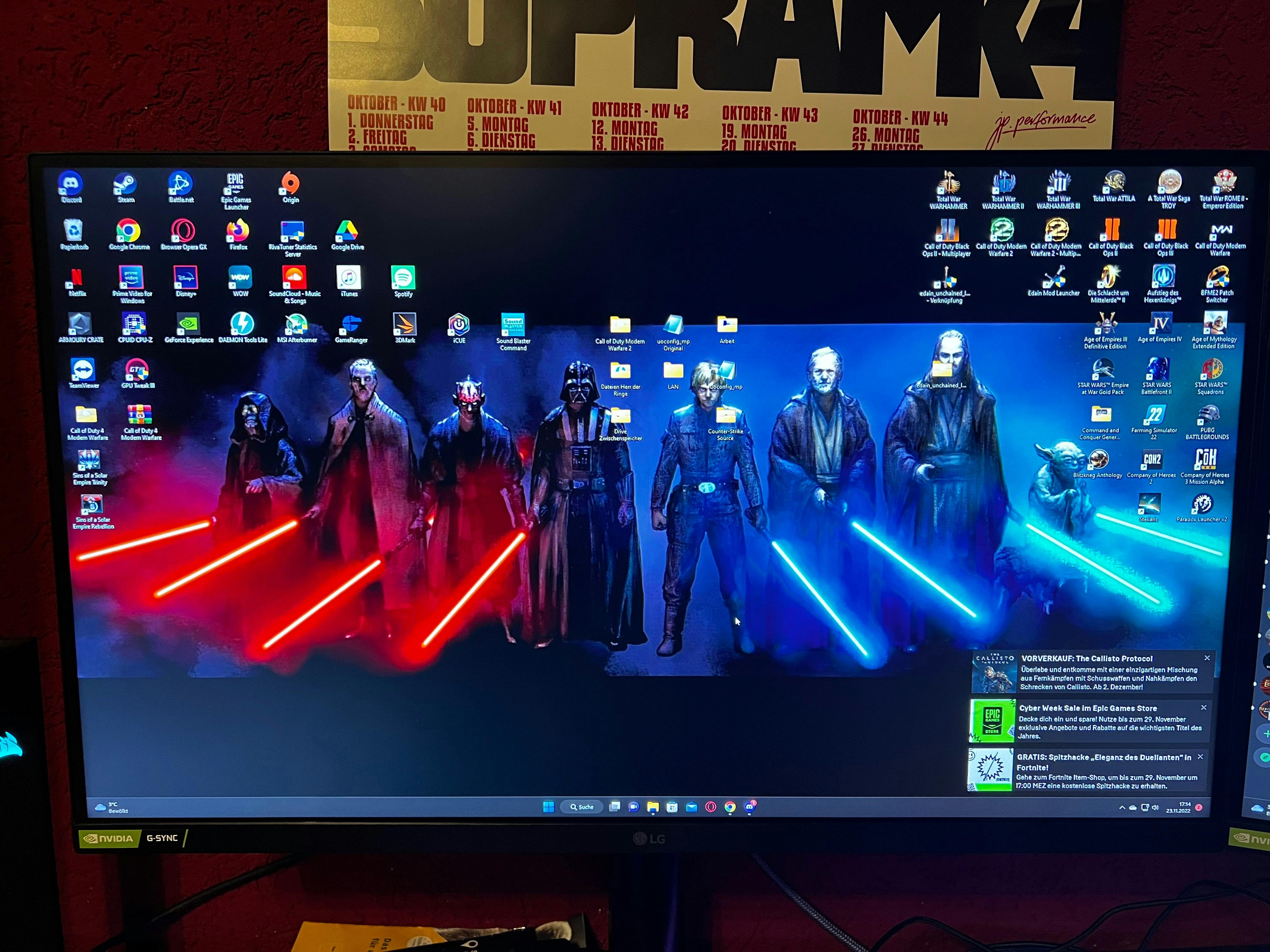
Task: Open Dateien Herr der Ringe folder
Action: (621, 380)
